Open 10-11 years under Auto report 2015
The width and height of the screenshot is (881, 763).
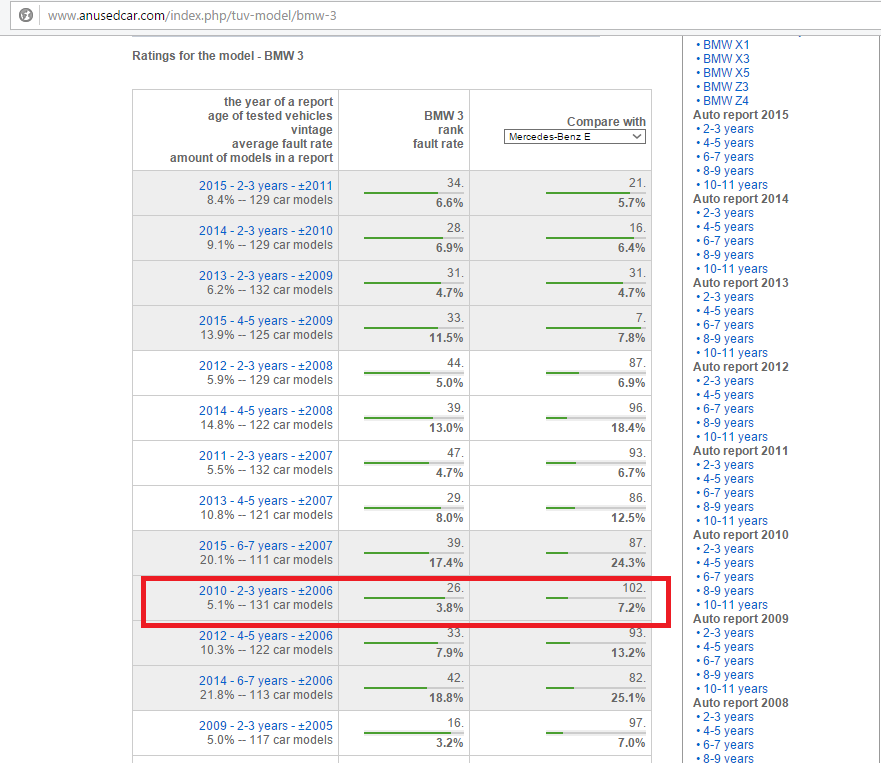click(x=735, y=185)
